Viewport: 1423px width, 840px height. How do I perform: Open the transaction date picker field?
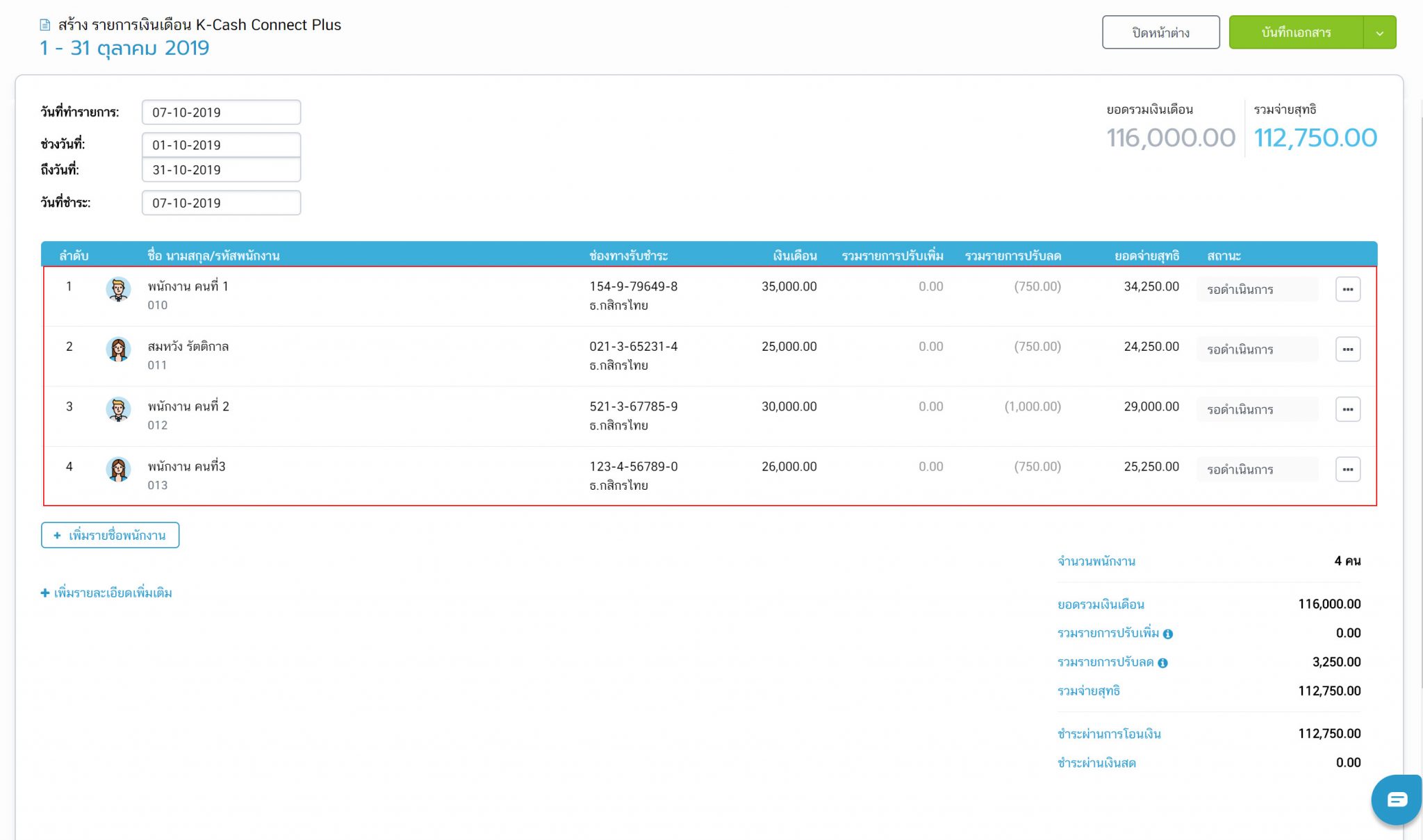pyautogui.click(x=221, y=112)
